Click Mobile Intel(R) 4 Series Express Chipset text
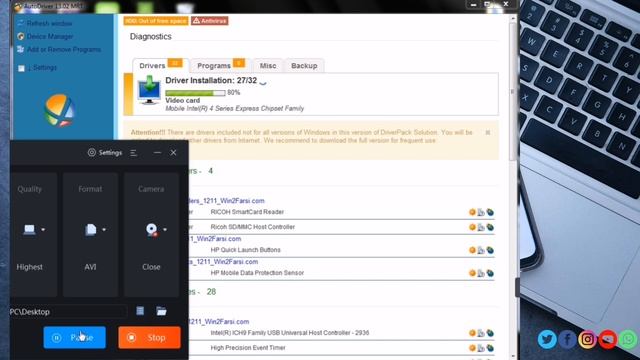Image resolution: width=640 pixels, height=360 pixels. [x=235, y=109]
